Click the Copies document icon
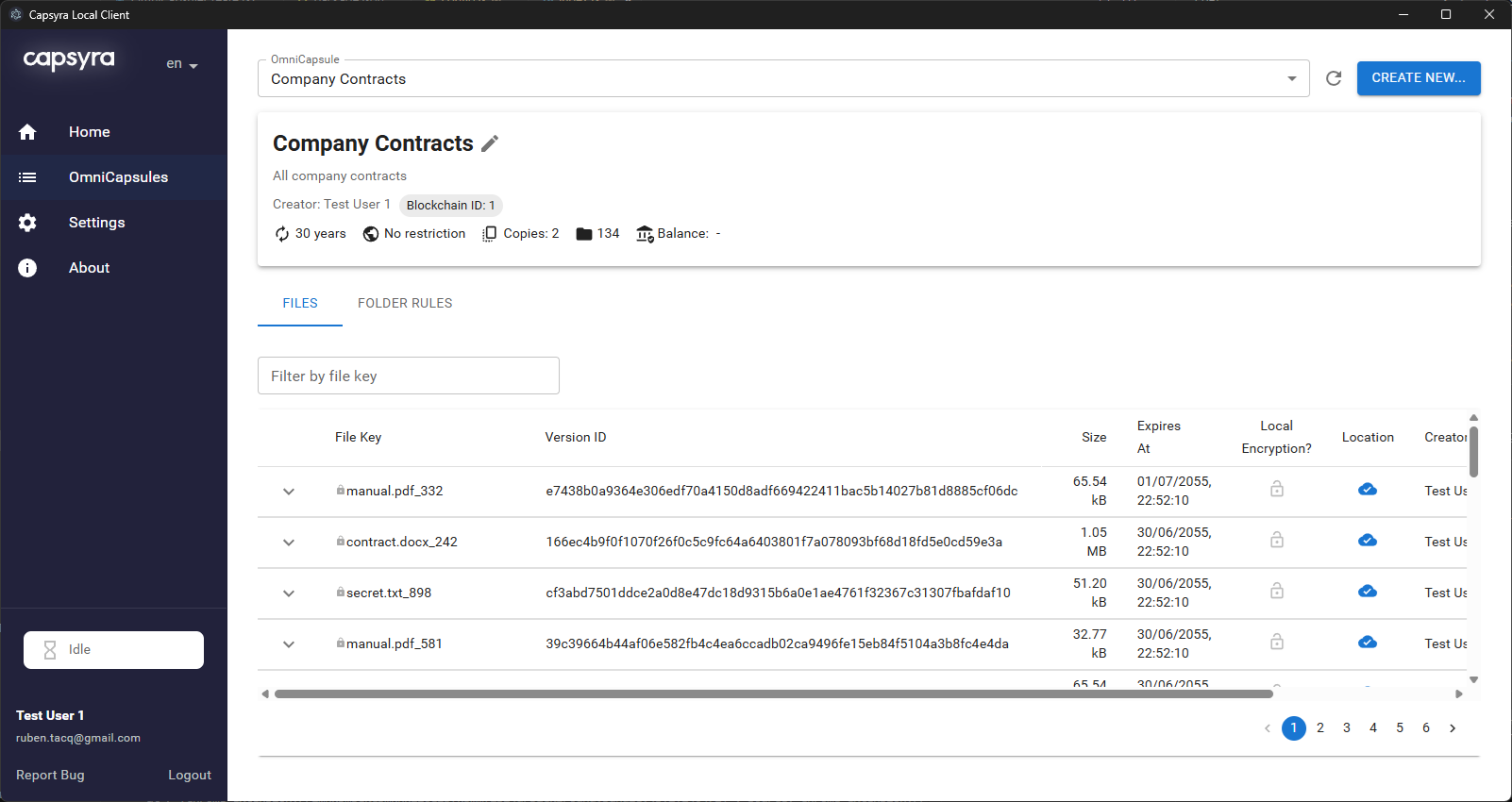1512x802 pixels. (489, 234)
